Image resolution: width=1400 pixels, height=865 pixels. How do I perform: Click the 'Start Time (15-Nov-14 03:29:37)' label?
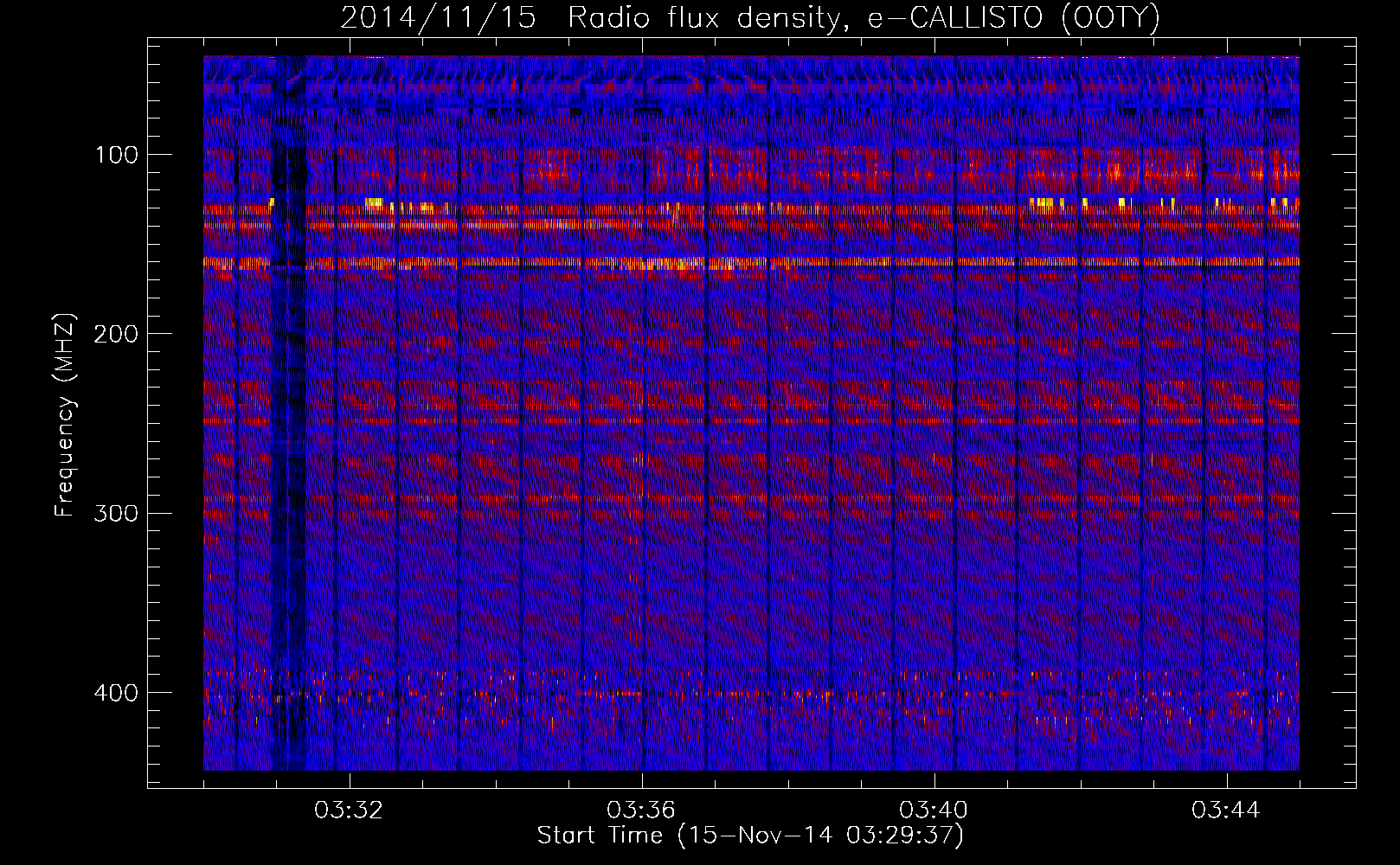click(750, 836)
